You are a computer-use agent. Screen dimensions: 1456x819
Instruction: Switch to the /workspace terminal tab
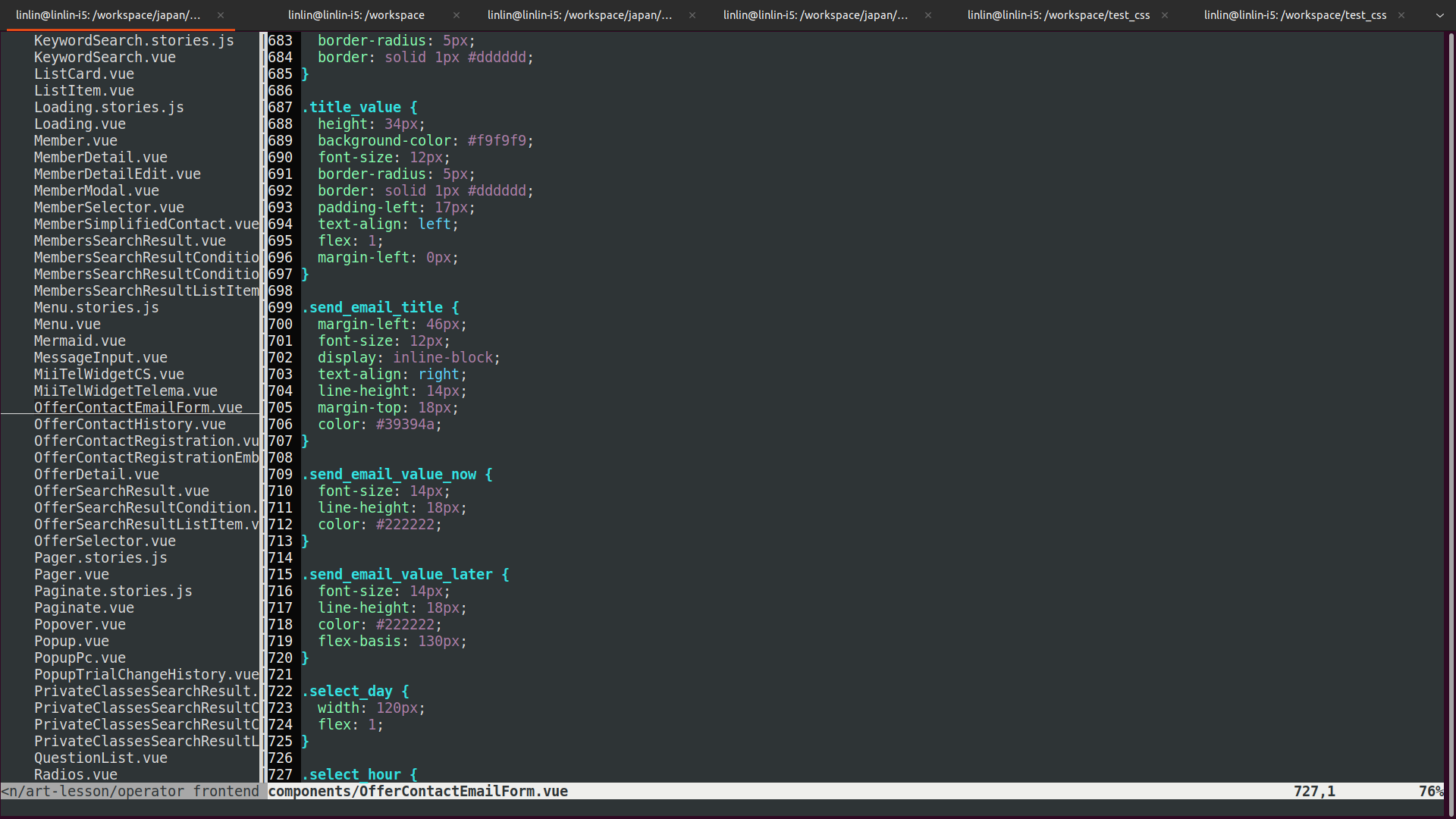coord(356,15)
